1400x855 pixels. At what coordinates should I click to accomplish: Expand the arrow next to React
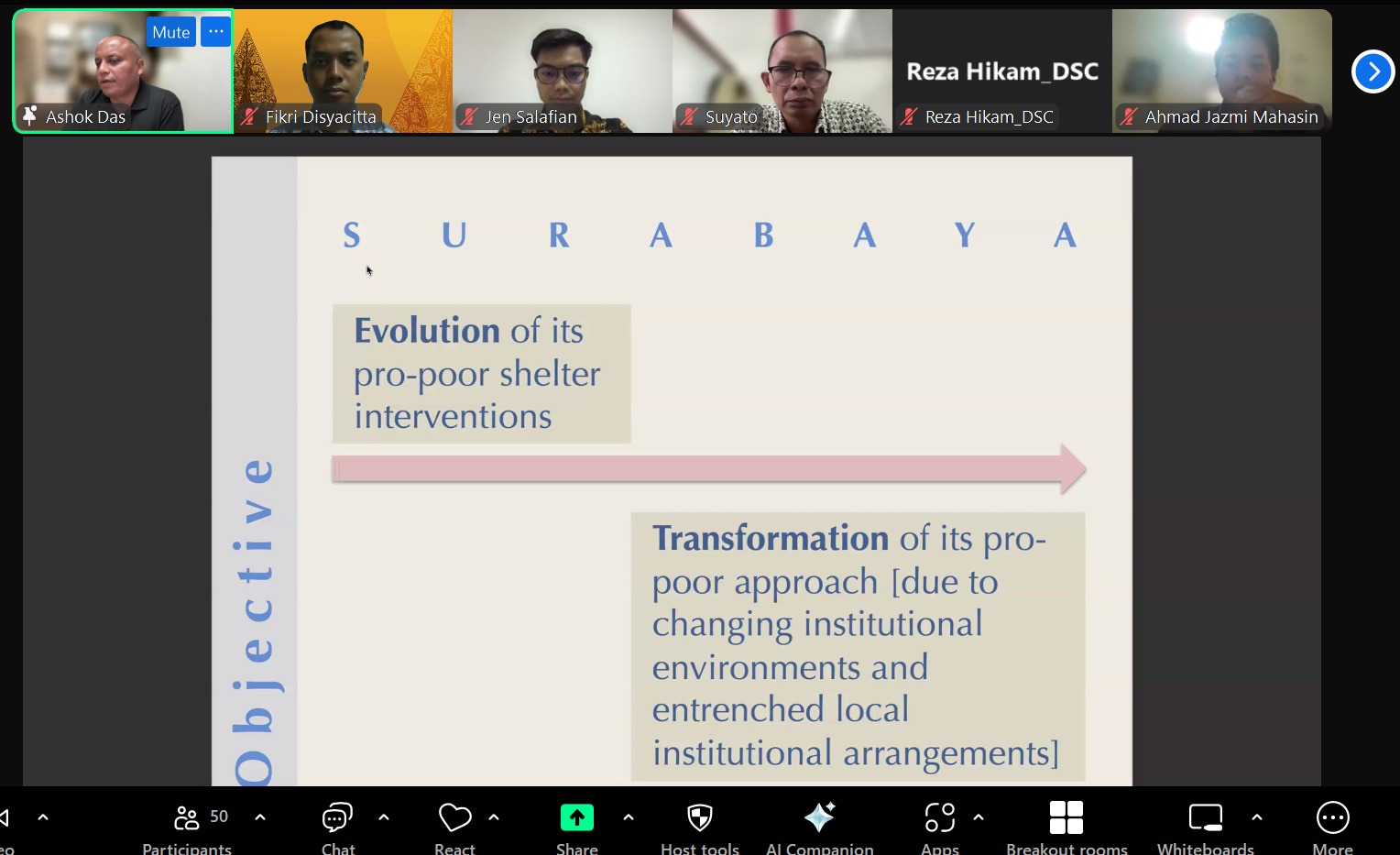click(x=494, y=817)
